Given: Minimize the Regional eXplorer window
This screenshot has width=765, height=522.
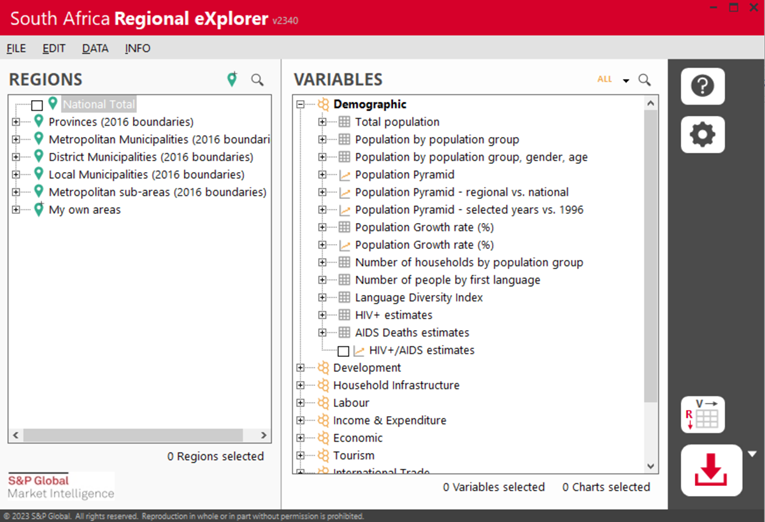Looking at the screenshot, I should click(713, 7).
